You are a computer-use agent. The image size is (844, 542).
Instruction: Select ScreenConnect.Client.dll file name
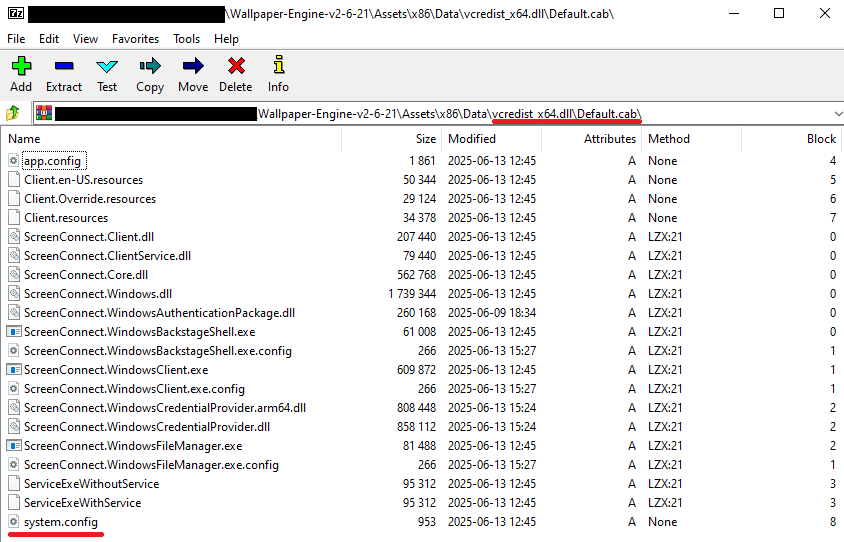tap(89, 237)
